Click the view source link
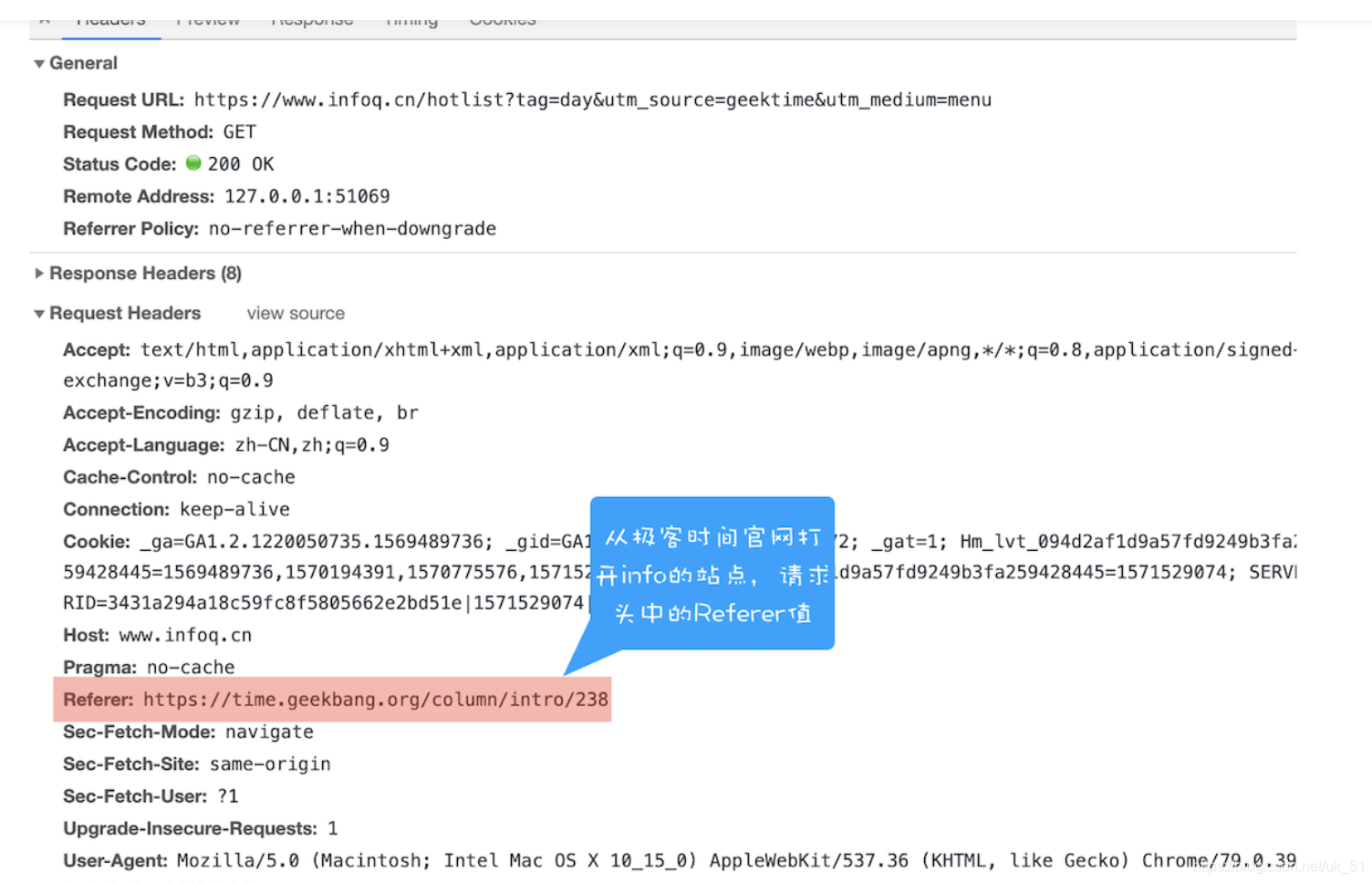 point(296,314)
